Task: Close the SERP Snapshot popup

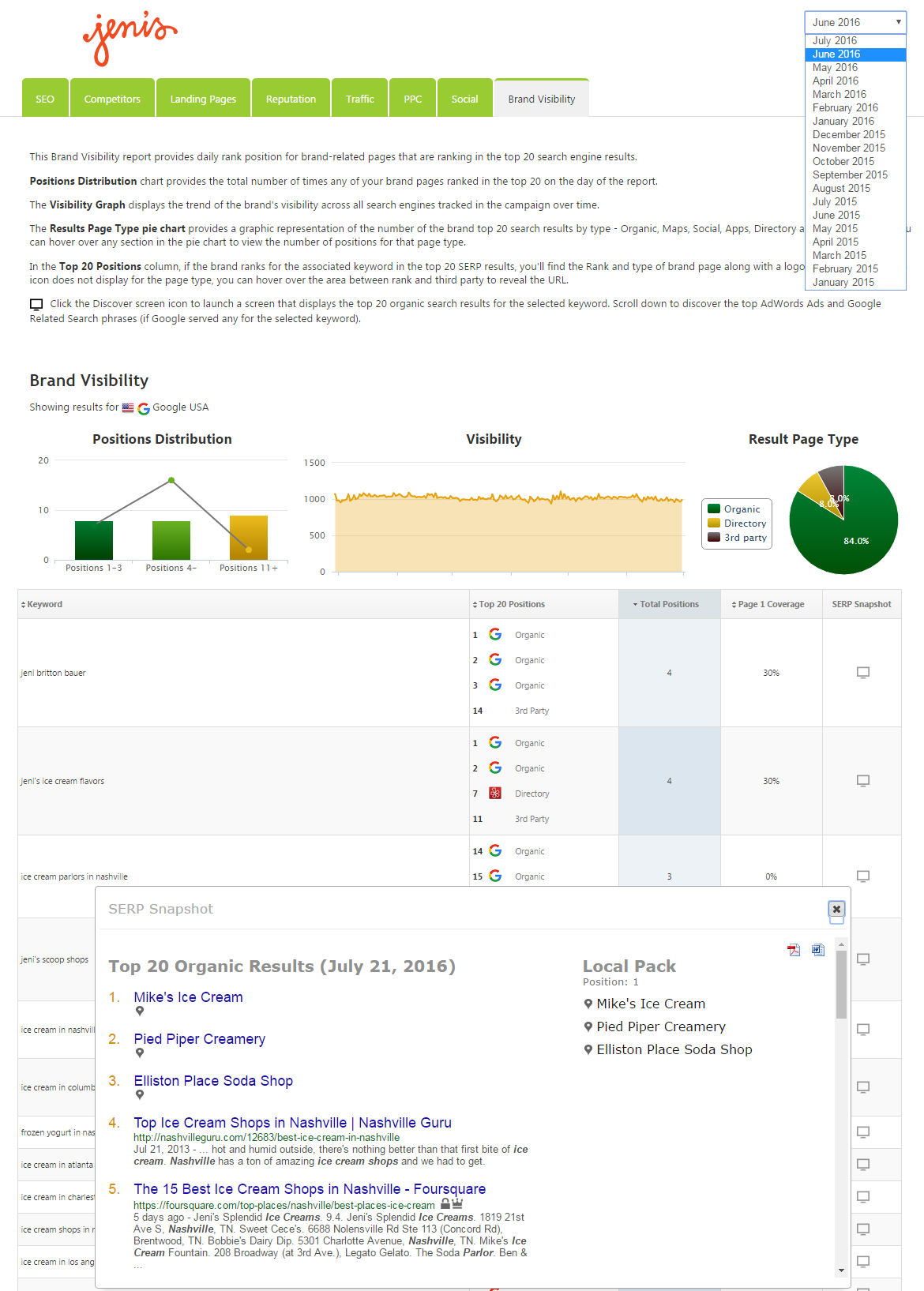Action: [836, 909]
